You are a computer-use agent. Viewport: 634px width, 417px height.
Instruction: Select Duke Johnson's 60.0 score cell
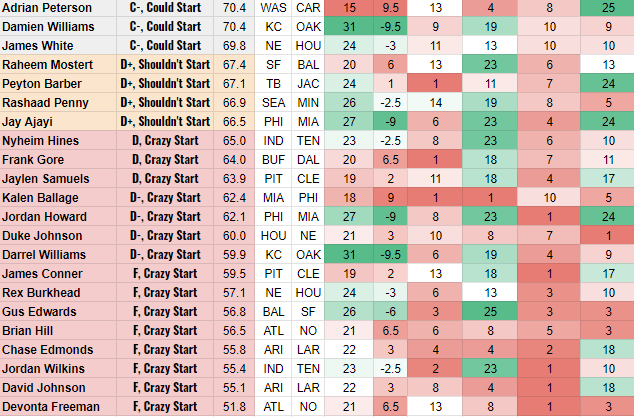pos(234,236)
